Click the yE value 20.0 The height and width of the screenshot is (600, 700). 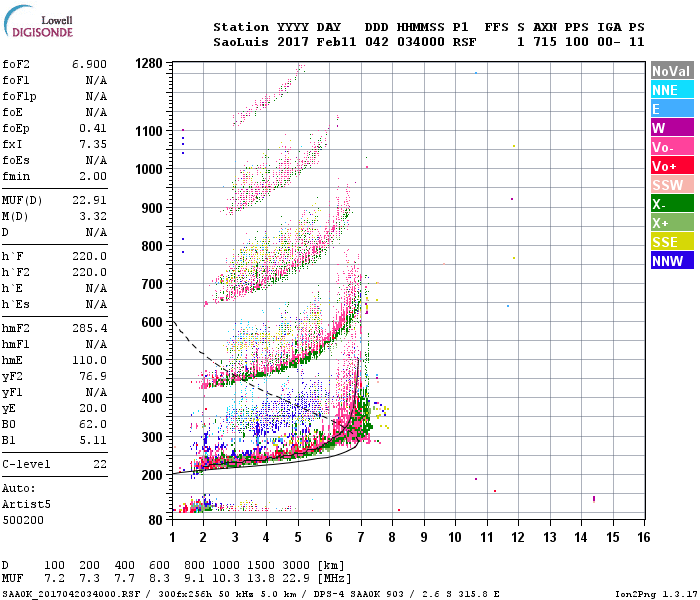93,408
